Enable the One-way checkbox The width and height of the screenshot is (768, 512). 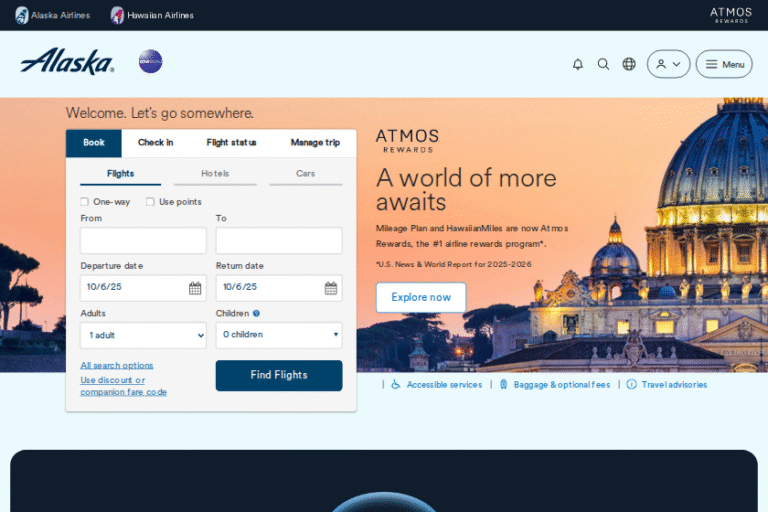pyautogui.click(x=85, y=202)
